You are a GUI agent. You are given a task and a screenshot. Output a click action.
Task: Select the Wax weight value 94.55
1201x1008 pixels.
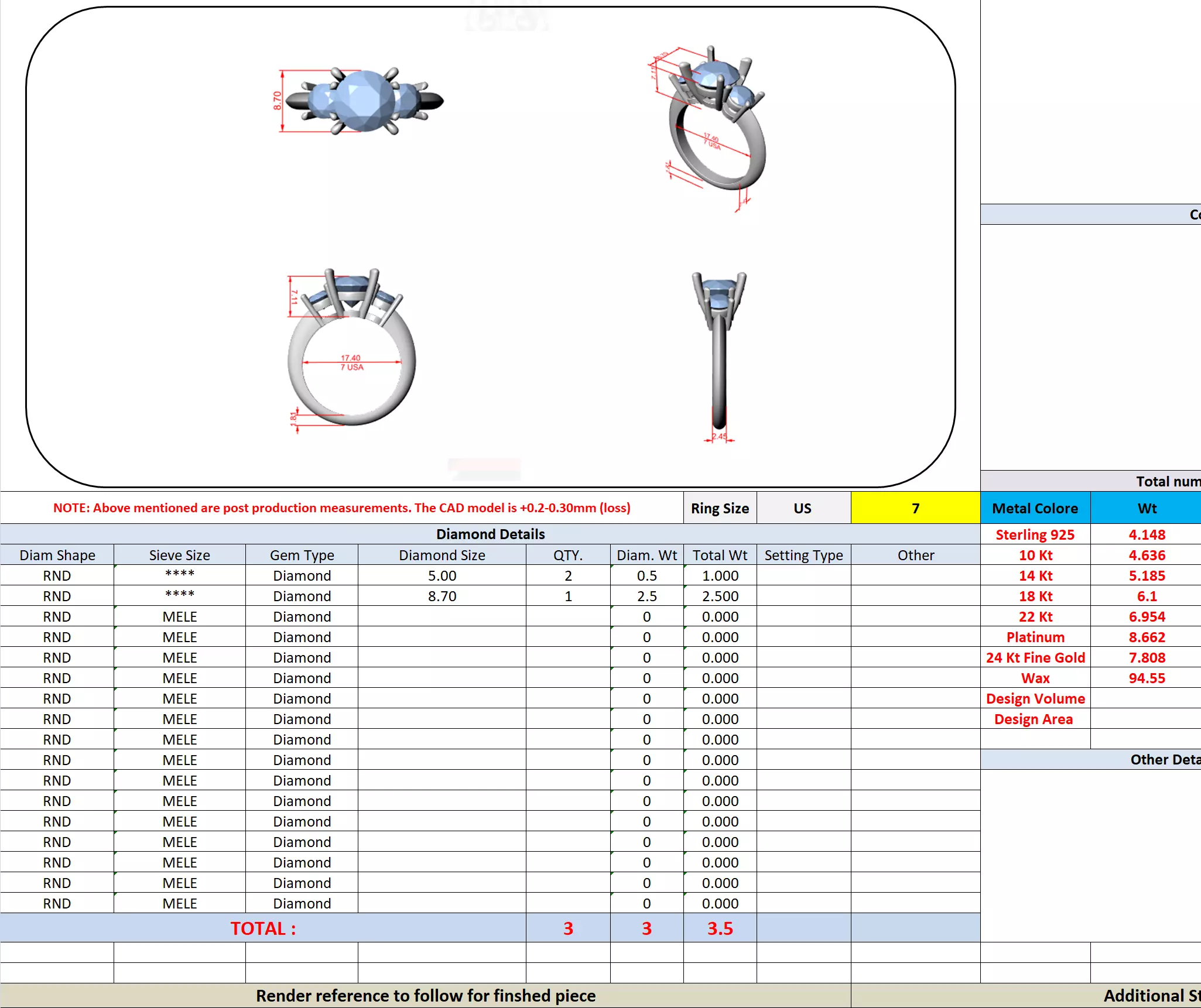(1147, 678)
